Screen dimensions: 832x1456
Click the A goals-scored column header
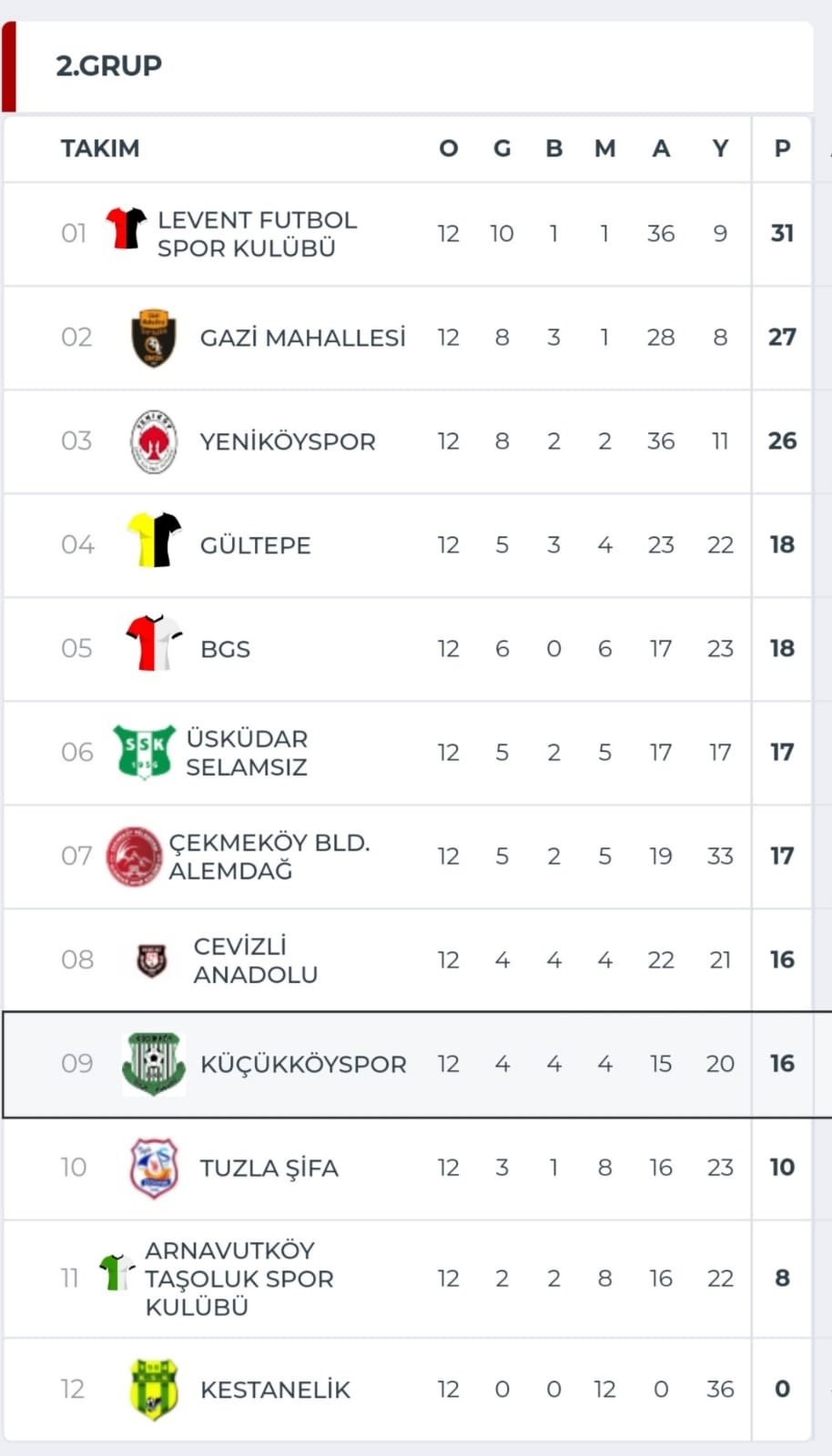(661, 148)
